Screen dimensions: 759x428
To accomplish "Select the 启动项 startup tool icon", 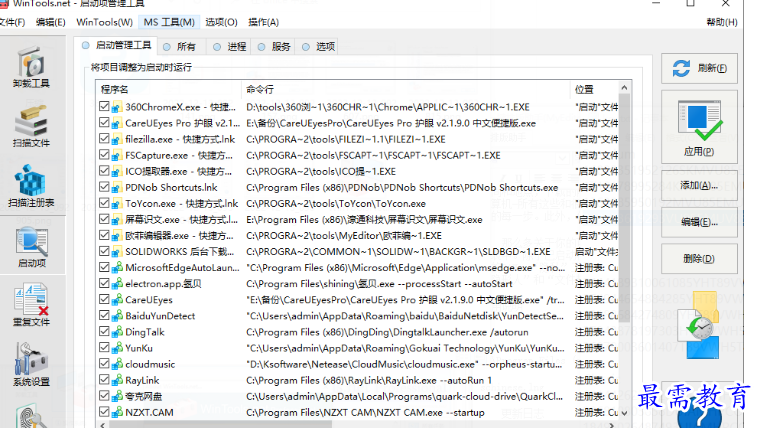I will pos(31,247).
